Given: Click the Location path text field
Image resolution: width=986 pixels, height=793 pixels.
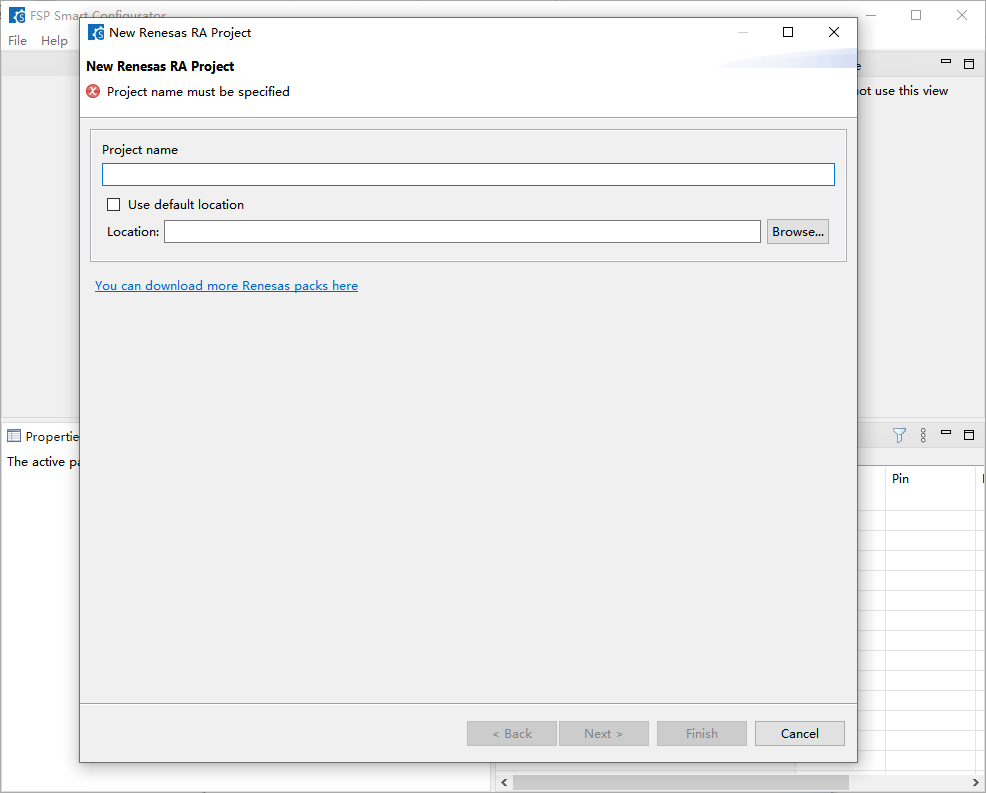Looking at the screenshot, I should click(x=462, y=231).
